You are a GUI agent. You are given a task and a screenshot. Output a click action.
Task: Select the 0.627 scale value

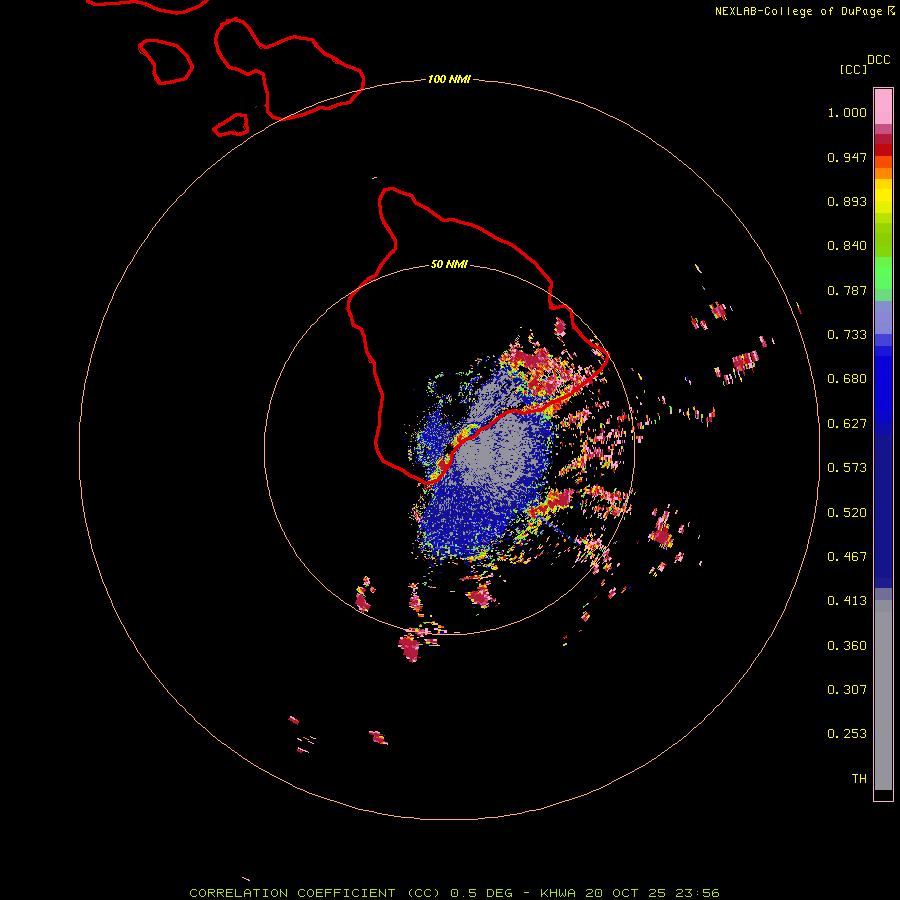click(x=847, y=424)
